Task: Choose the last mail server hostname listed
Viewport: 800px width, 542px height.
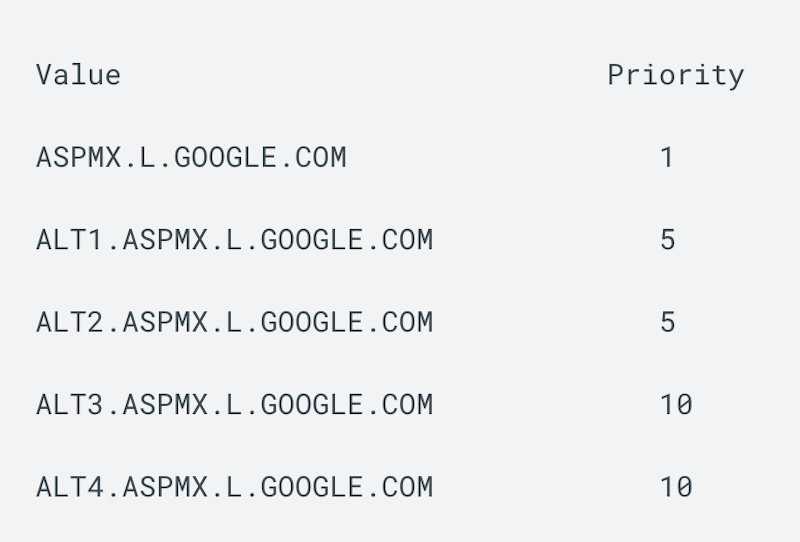Action: click(234, 487)
